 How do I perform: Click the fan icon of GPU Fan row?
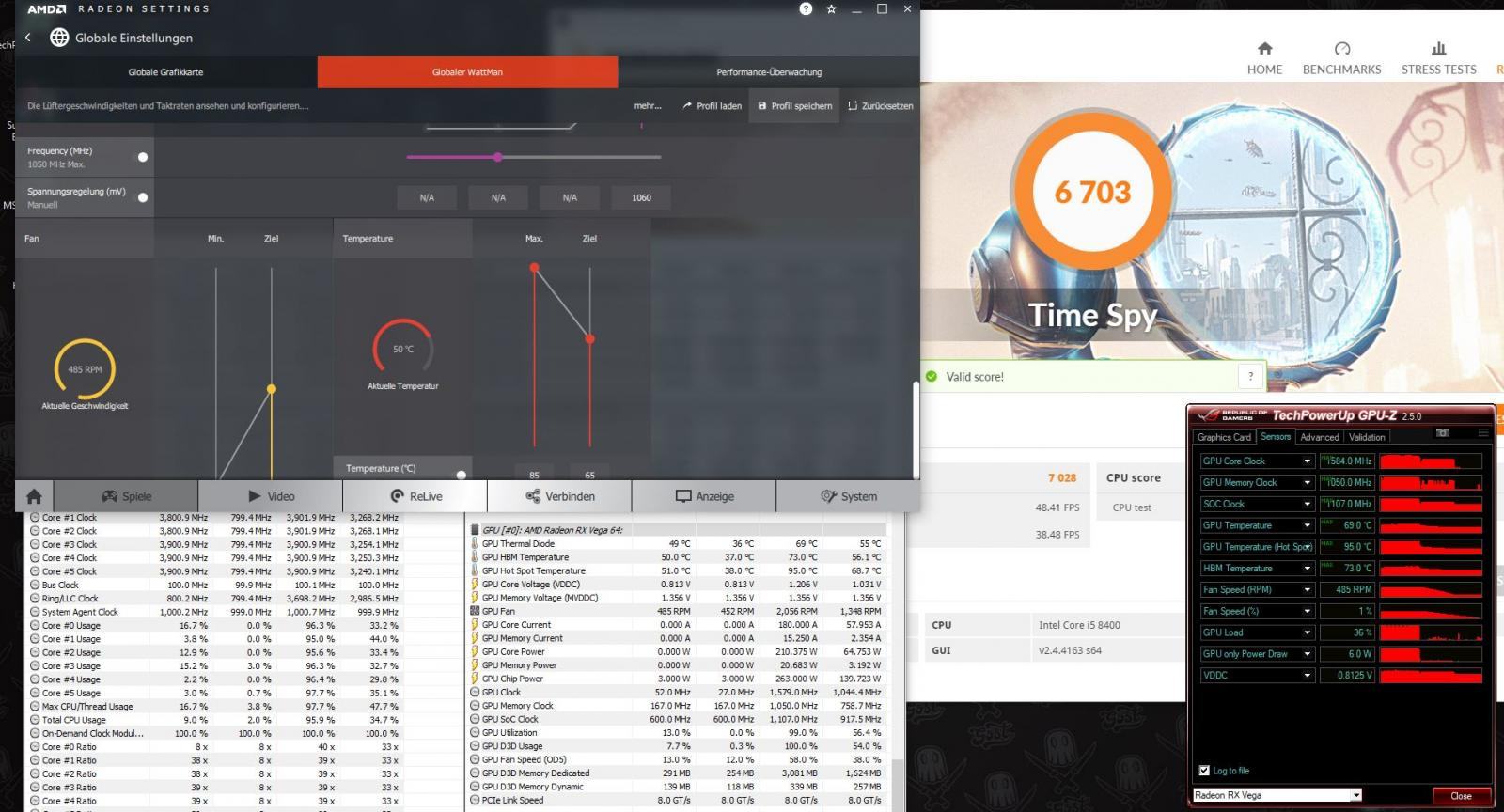(475, 611)
